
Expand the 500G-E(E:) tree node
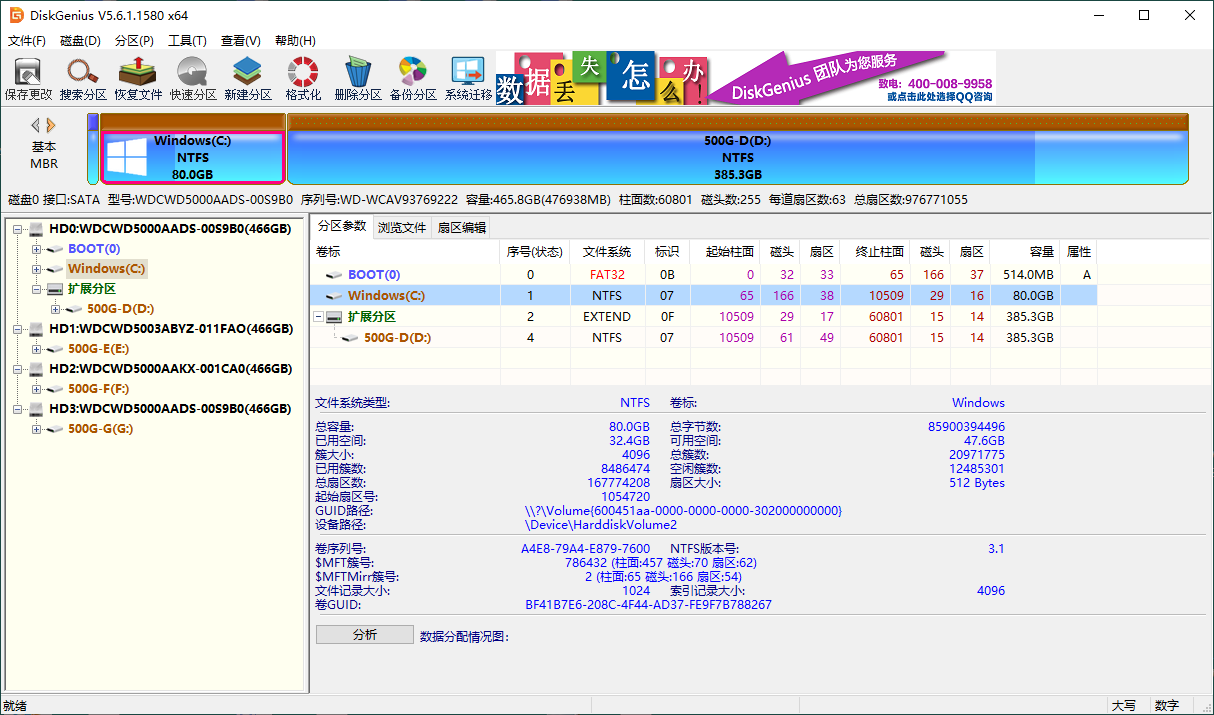point(37,349)
